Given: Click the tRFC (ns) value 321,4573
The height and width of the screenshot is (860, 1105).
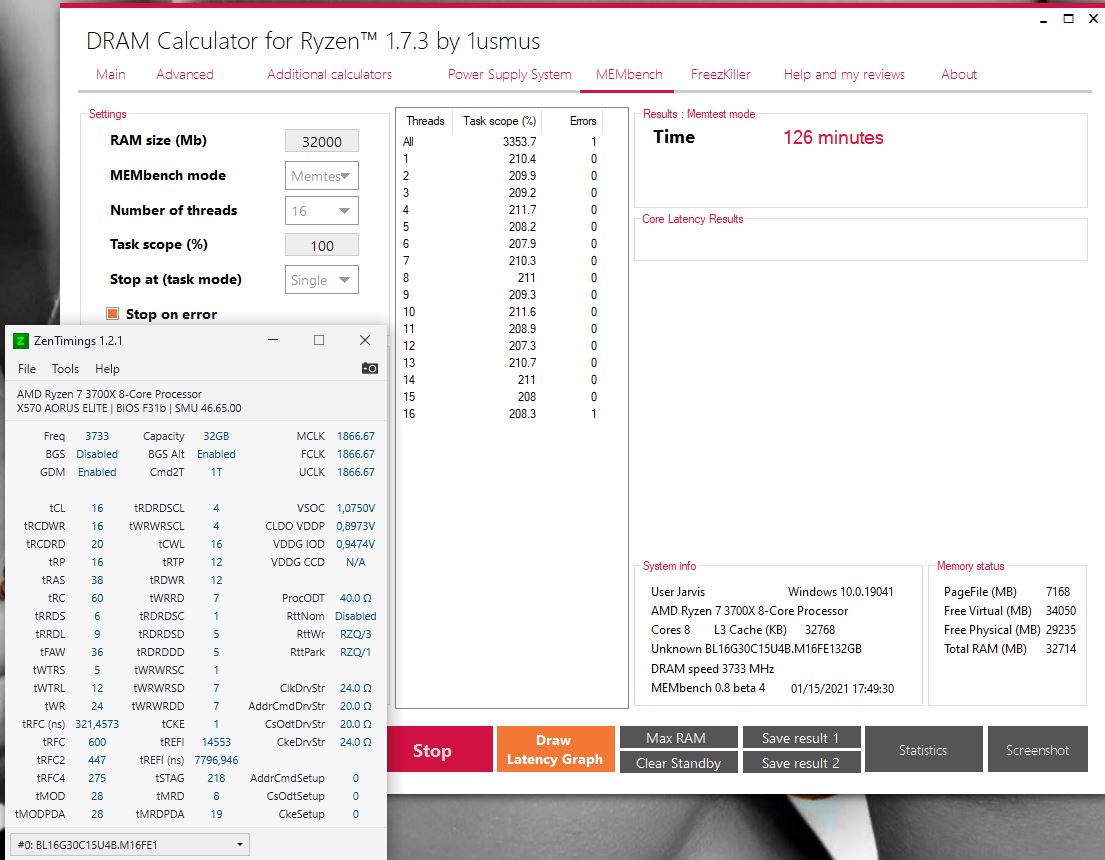Looking at the screenshot, I should (x=97, y=724).
